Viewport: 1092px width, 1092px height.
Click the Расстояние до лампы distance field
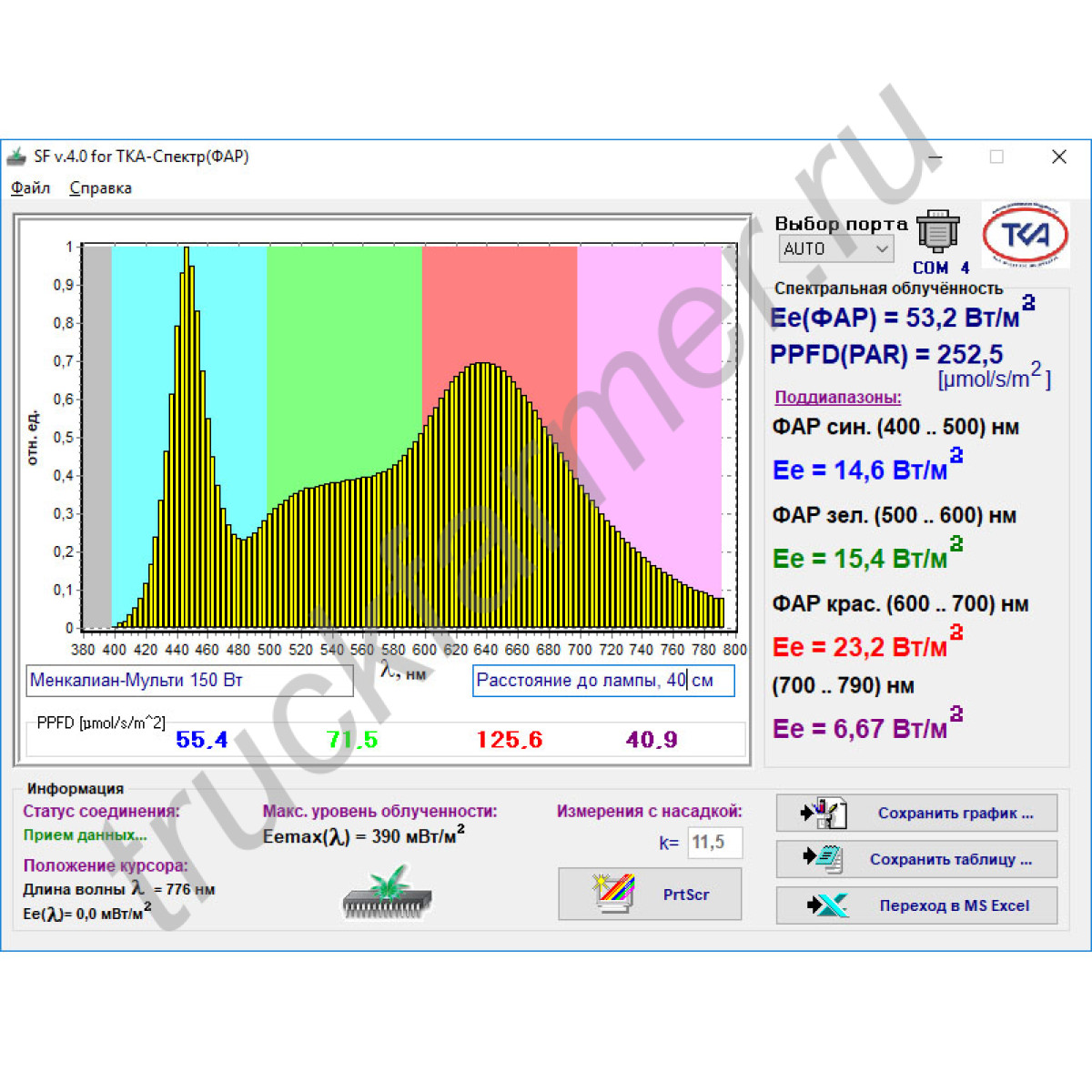[602, 681]
